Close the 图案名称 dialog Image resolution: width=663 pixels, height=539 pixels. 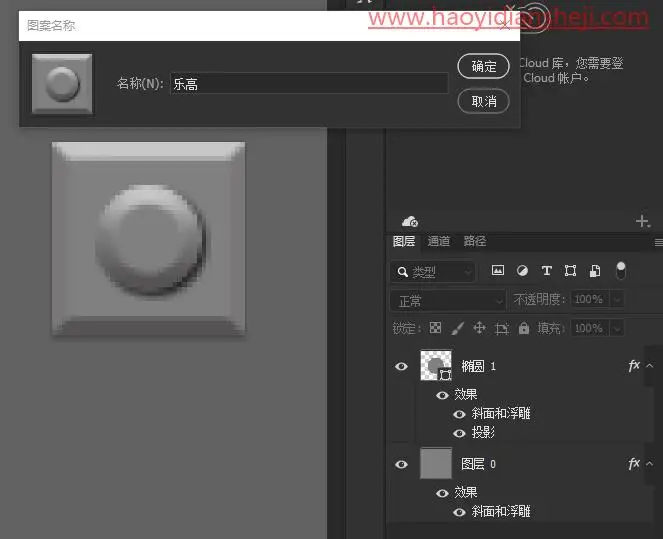coord(505,25)
